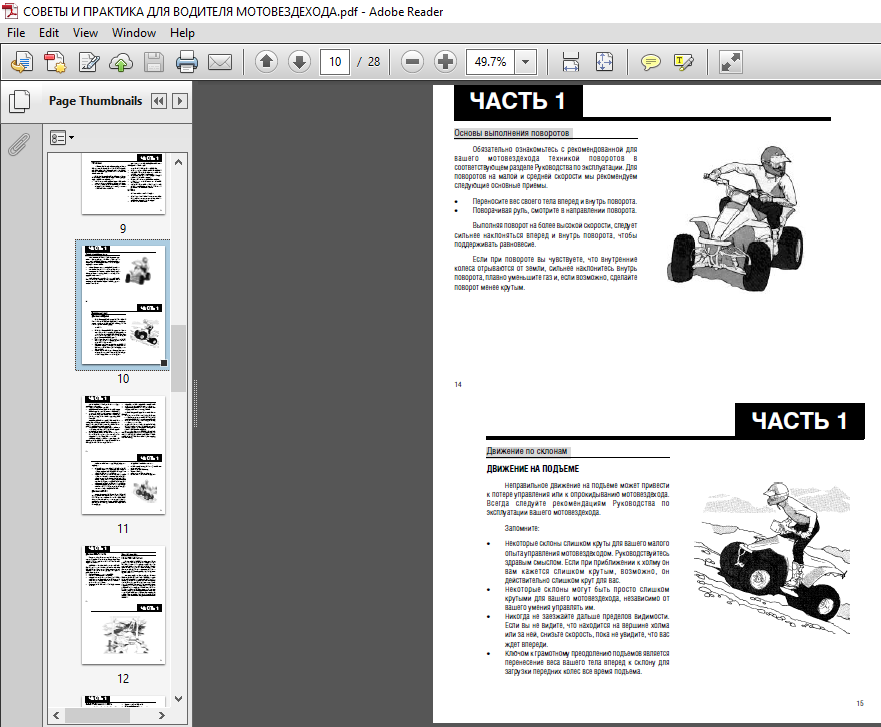Open the Attachments paperclip panel

(19, 144)
